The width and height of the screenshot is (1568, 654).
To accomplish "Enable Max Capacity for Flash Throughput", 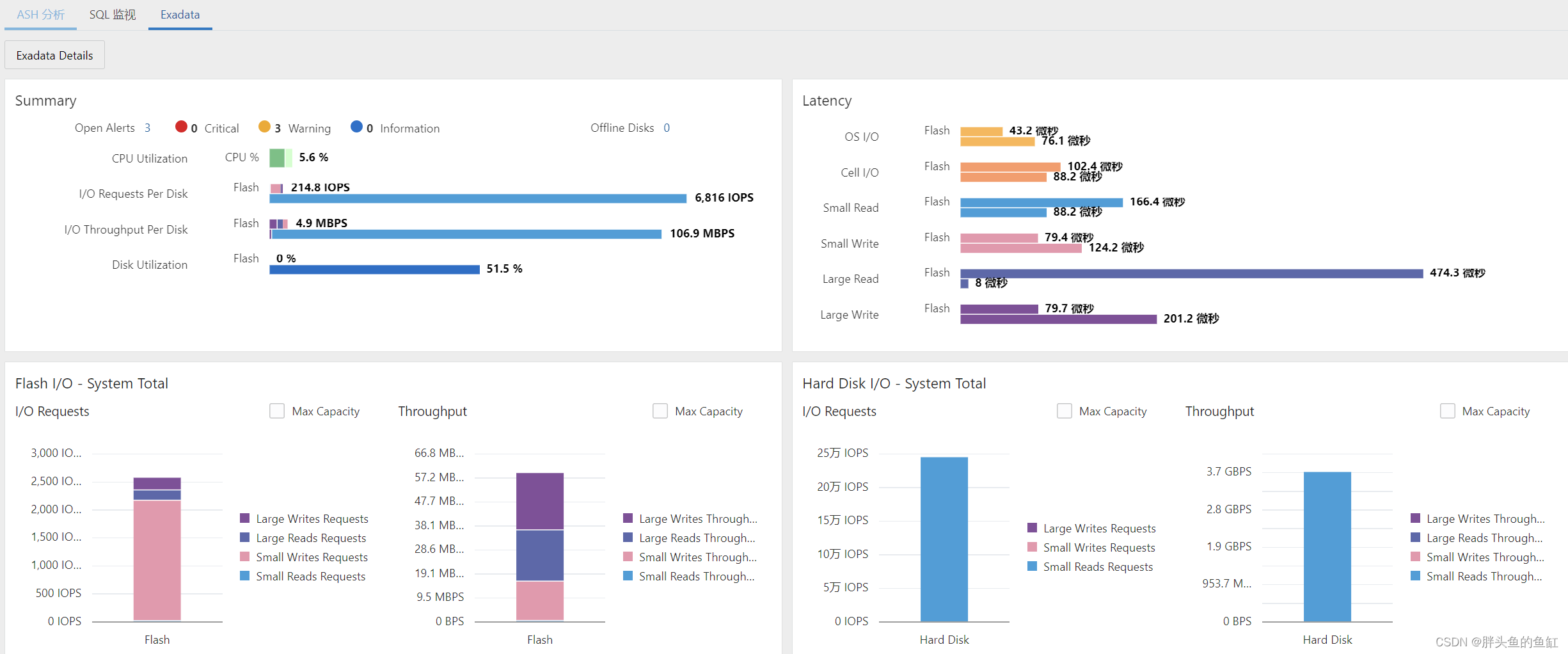I will [x=660, y=411].
